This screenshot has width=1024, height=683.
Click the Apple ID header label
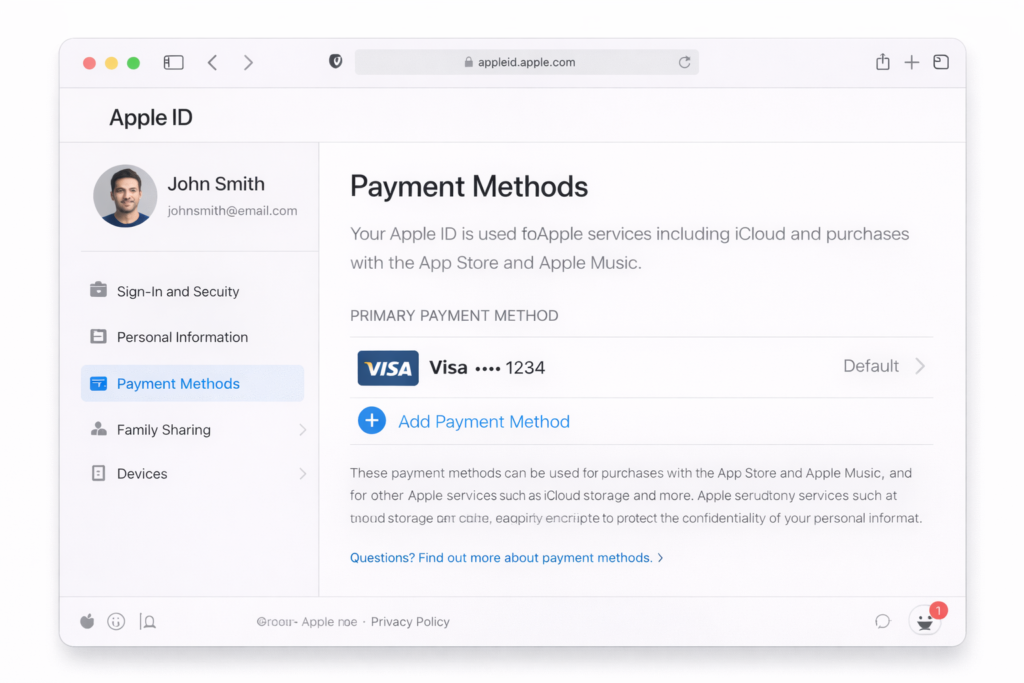pos(150,117)
